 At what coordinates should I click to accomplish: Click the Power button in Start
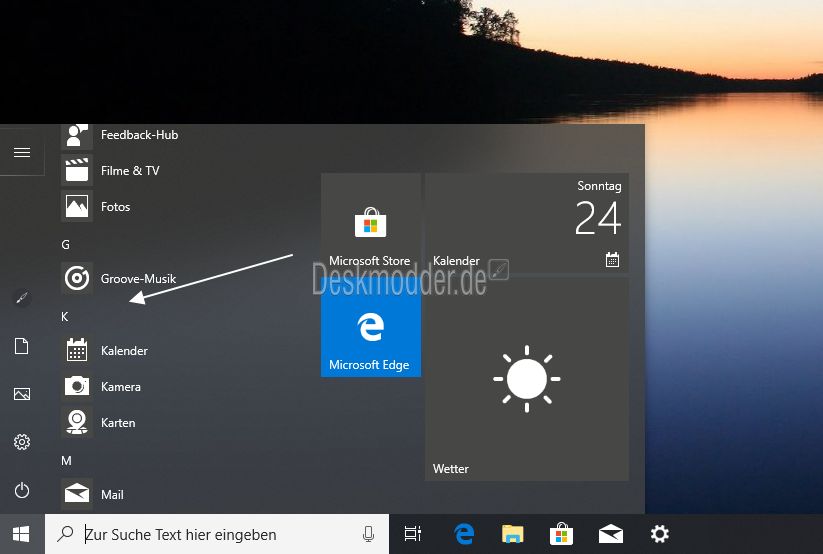pos(22,490)
